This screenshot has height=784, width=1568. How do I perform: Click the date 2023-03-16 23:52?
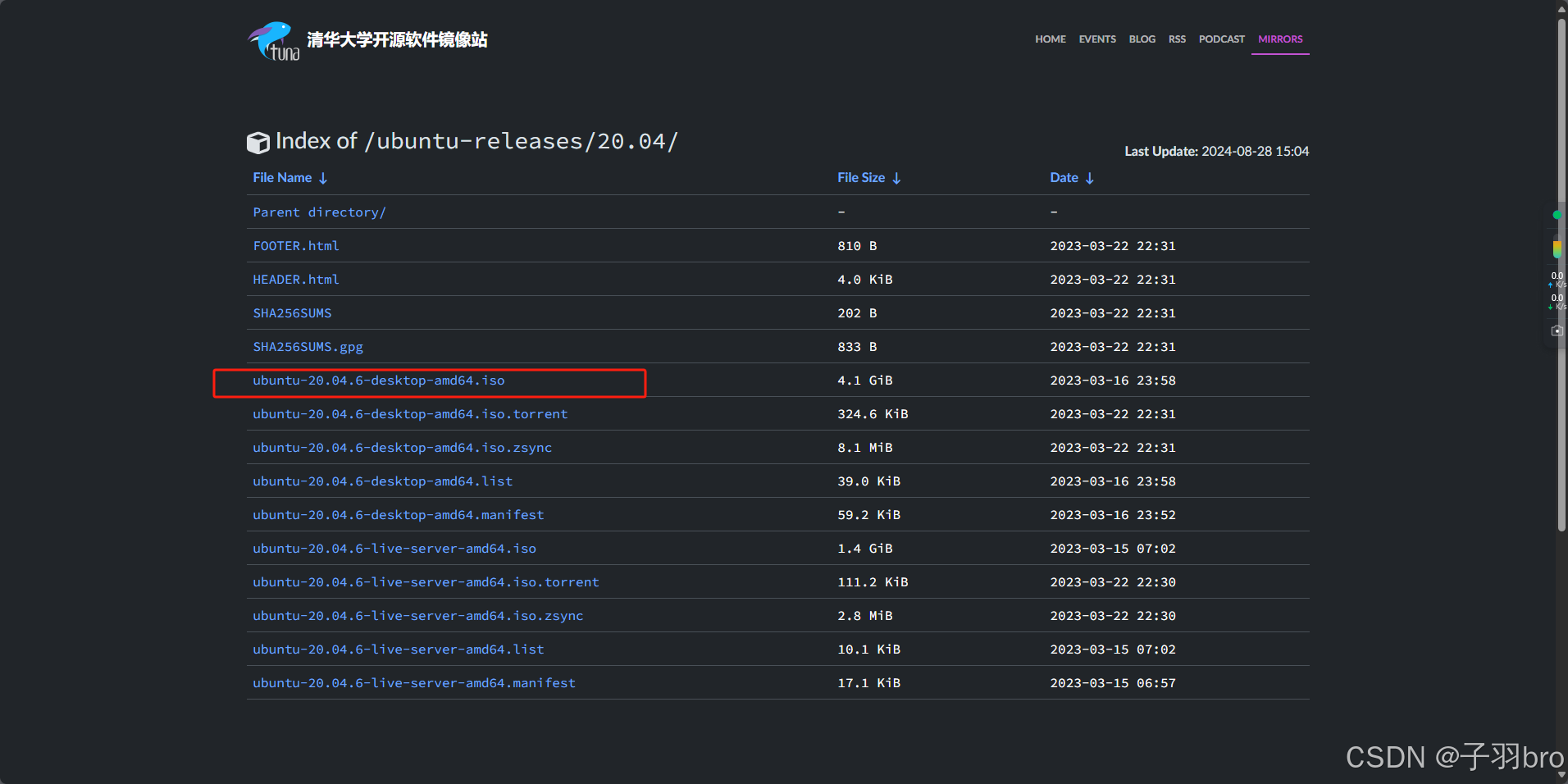pyautogui.click(x=1113, y=515)
